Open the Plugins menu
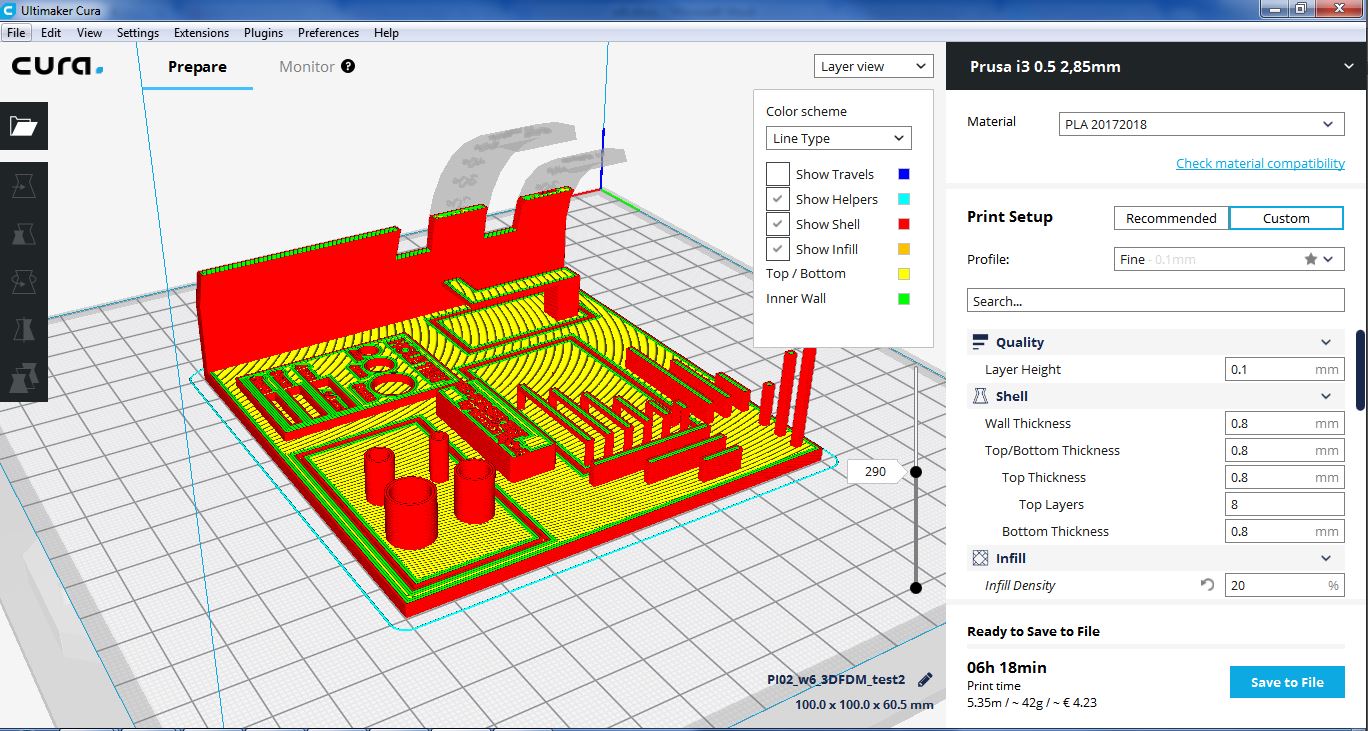Viewport: 1368px width, 731px height. [x=264, y=32]
